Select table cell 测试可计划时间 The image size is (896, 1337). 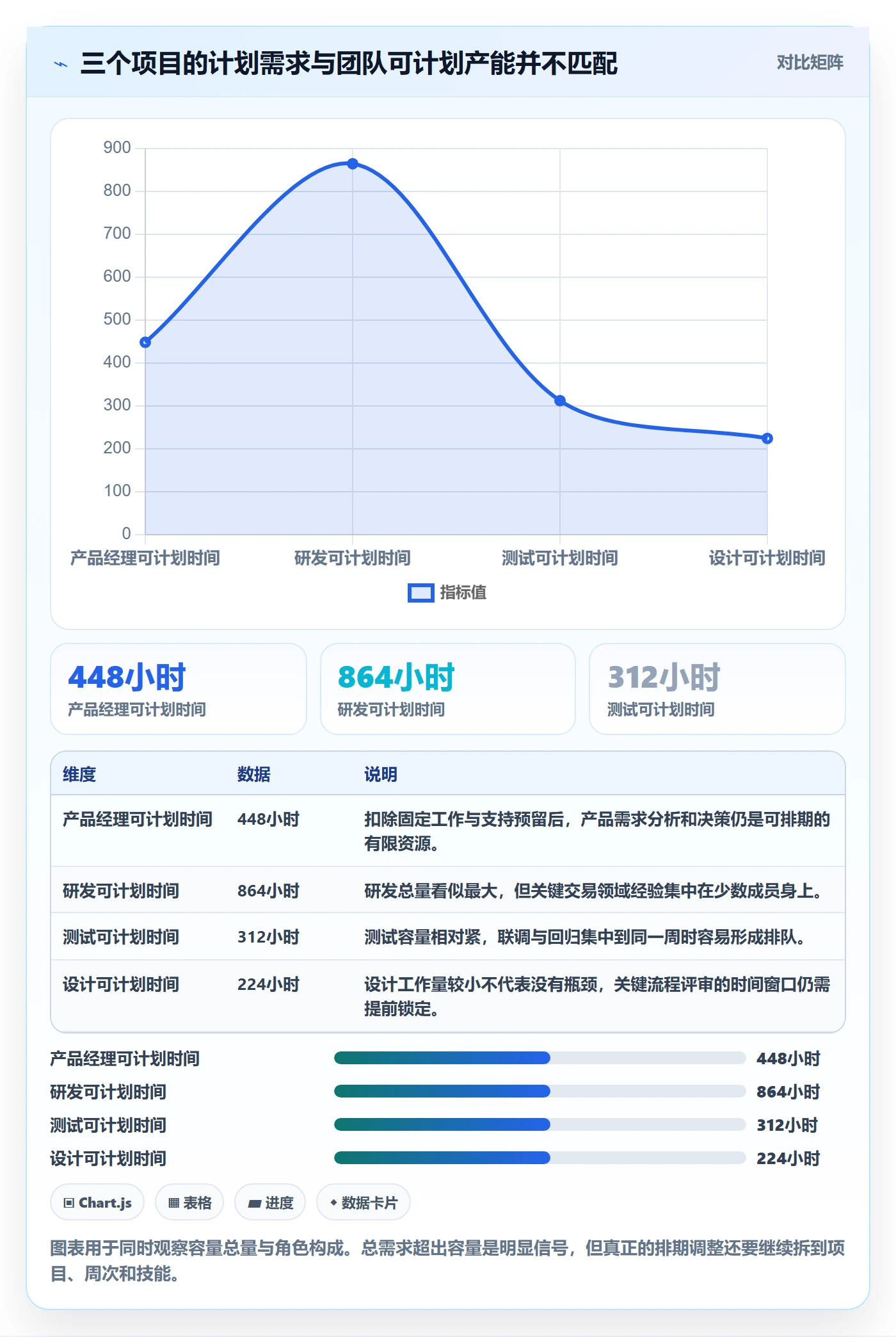coord(121,937)
